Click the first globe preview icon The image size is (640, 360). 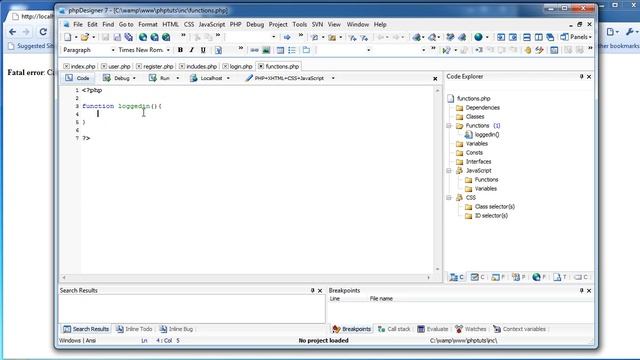tap(143, 37)
